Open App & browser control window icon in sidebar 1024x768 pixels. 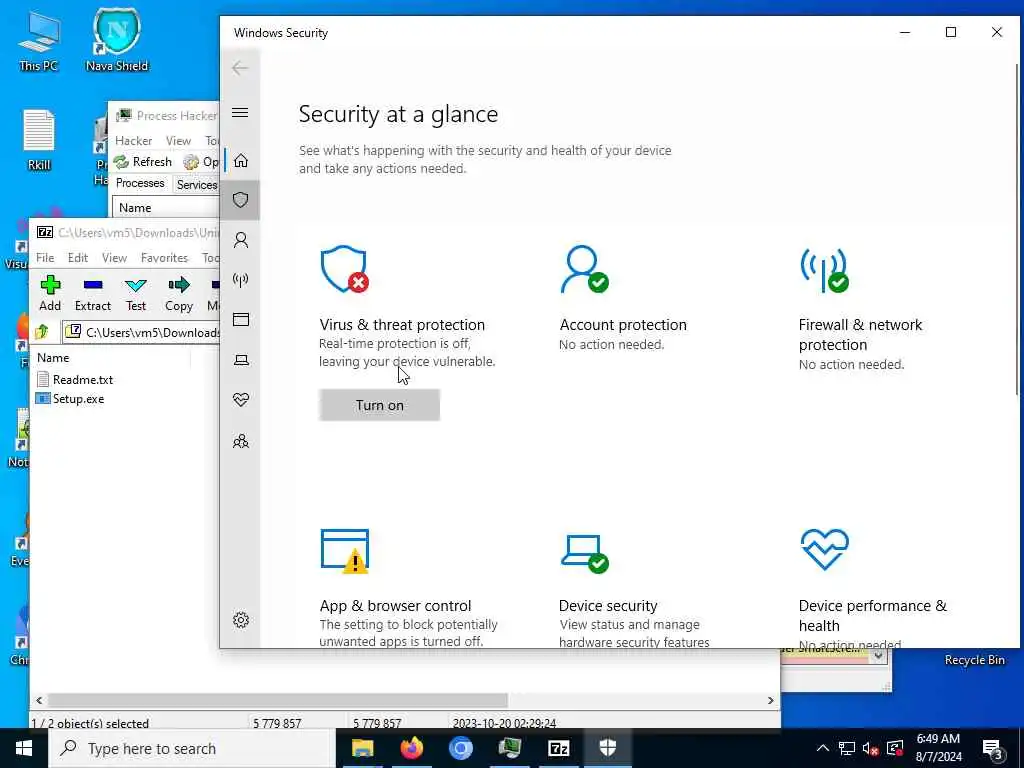(240, 319)
